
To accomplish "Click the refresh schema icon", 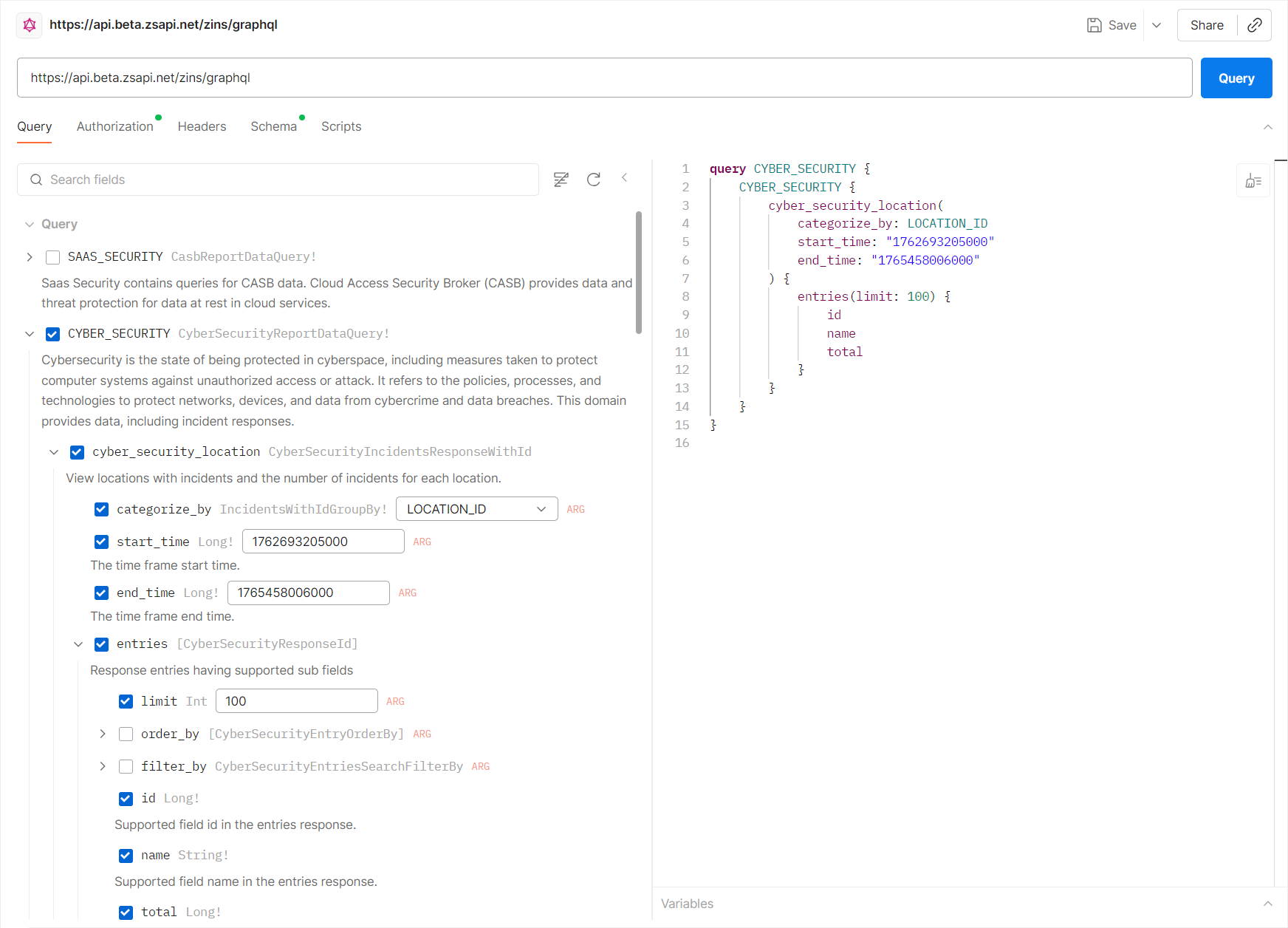I will tap(594, 180).
